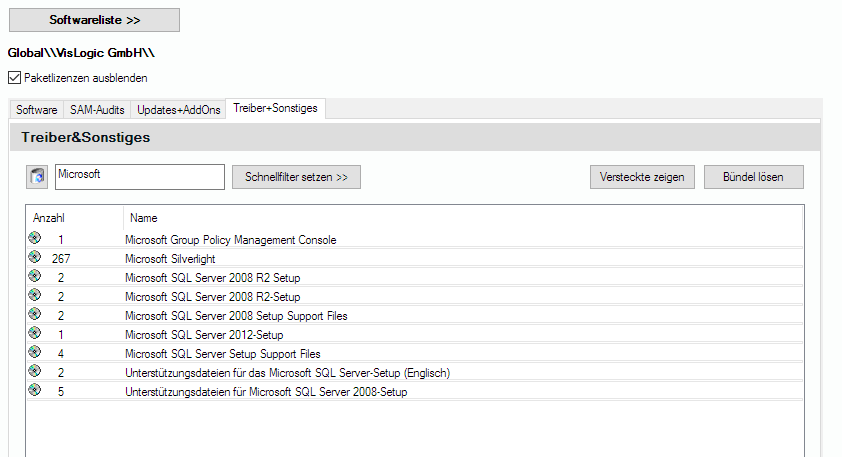
Task: Click the count 267 for Silverlight
Action: coord(61,259)
